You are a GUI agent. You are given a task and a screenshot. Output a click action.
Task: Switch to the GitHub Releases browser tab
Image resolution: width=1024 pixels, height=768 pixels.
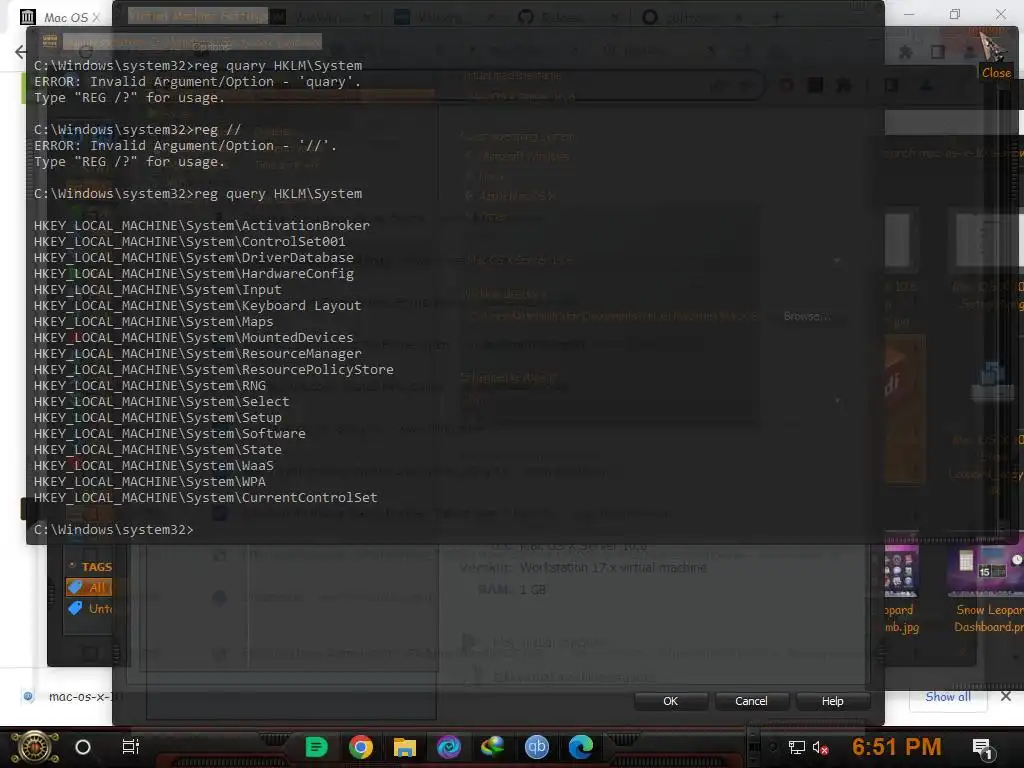point(562,17)
